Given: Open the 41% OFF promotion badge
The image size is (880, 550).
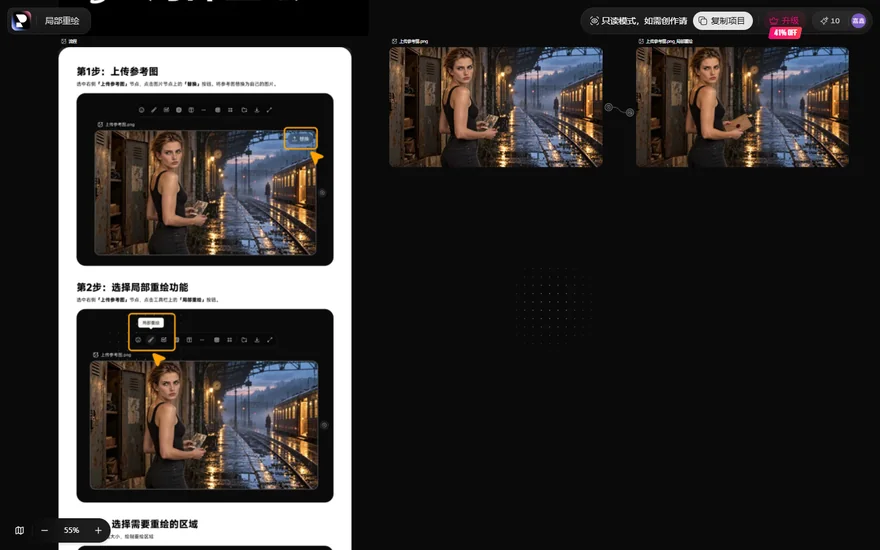Looking at the screenshot, I should click(785, 33).
